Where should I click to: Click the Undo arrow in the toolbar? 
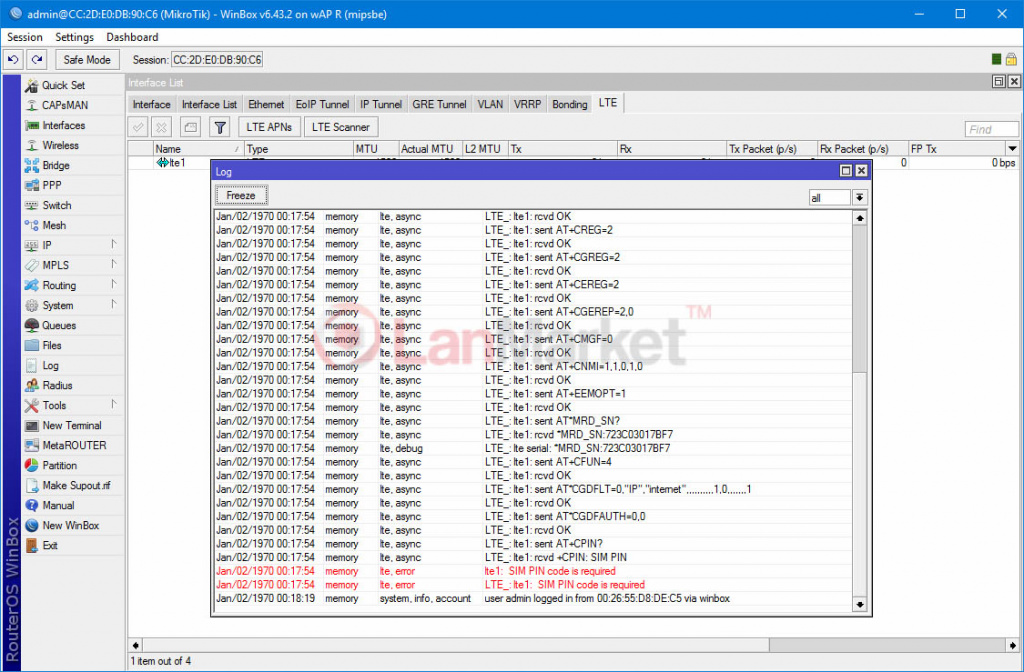14,60
